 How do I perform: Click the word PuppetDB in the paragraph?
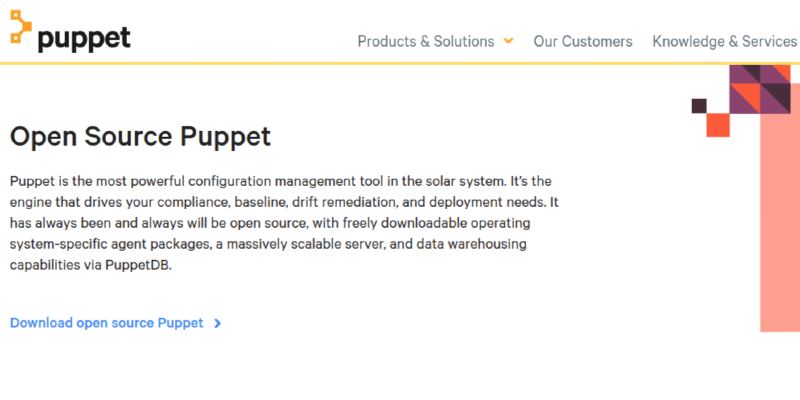(x=139, y=267)
